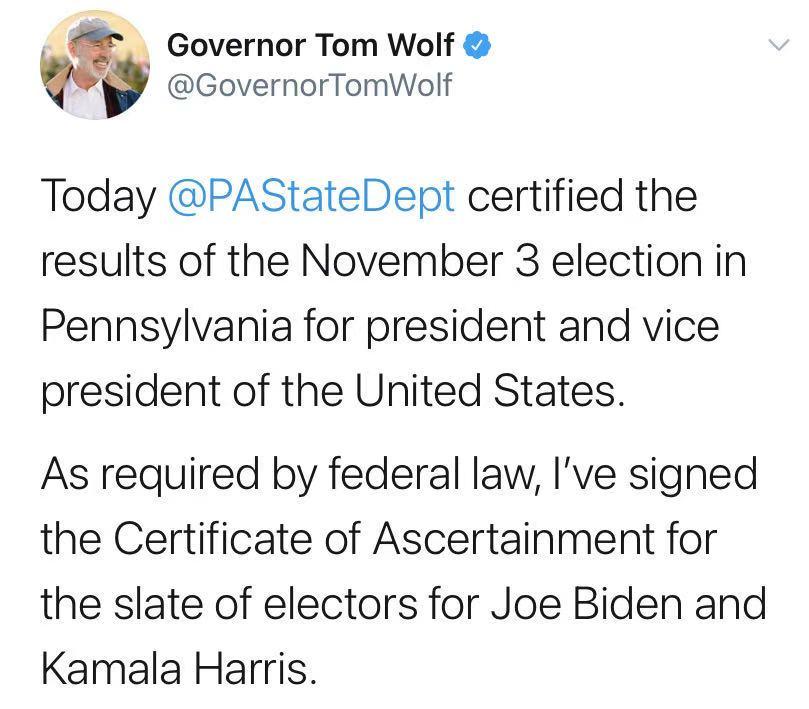The width and height of the screenshot is (809, 709).
Task: Click the word Today in the tweet
Action: pyautogui.click(x=99, y=198)
